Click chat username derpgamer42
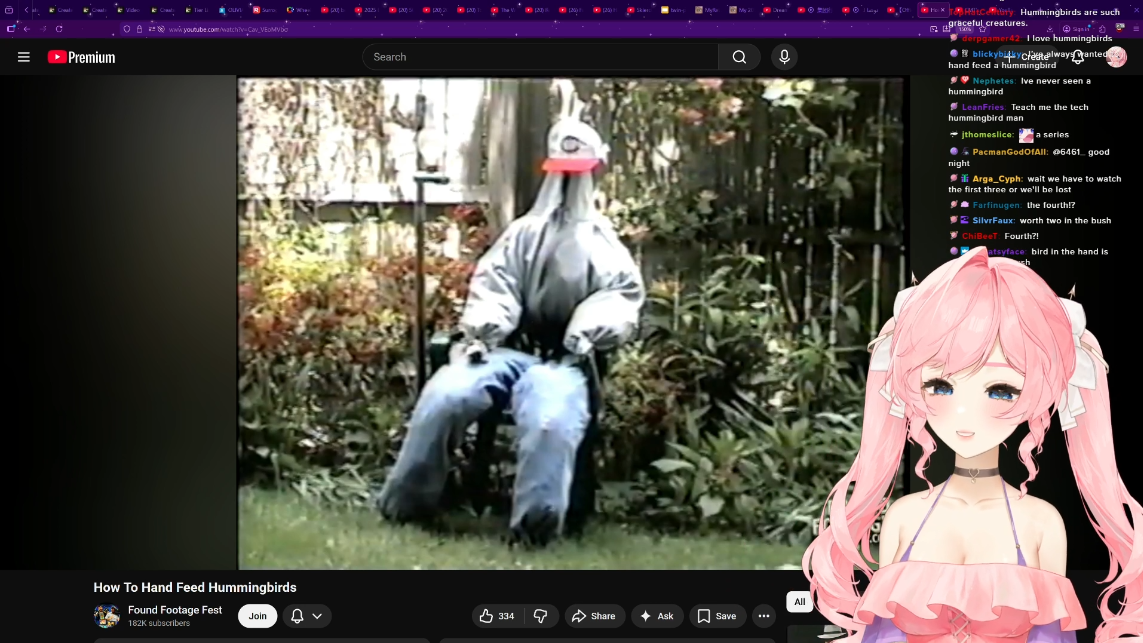The width and height of the screenshot is (1143, 643). (991, 39)
